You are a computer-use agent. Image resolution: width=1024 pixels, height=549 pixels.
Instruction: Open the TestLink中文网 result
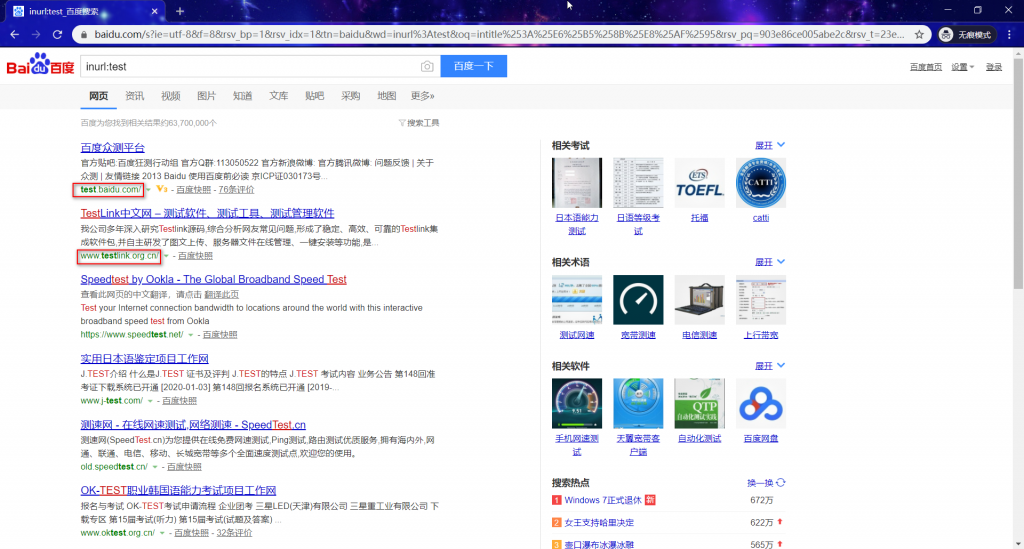click(x=207, y=213)
